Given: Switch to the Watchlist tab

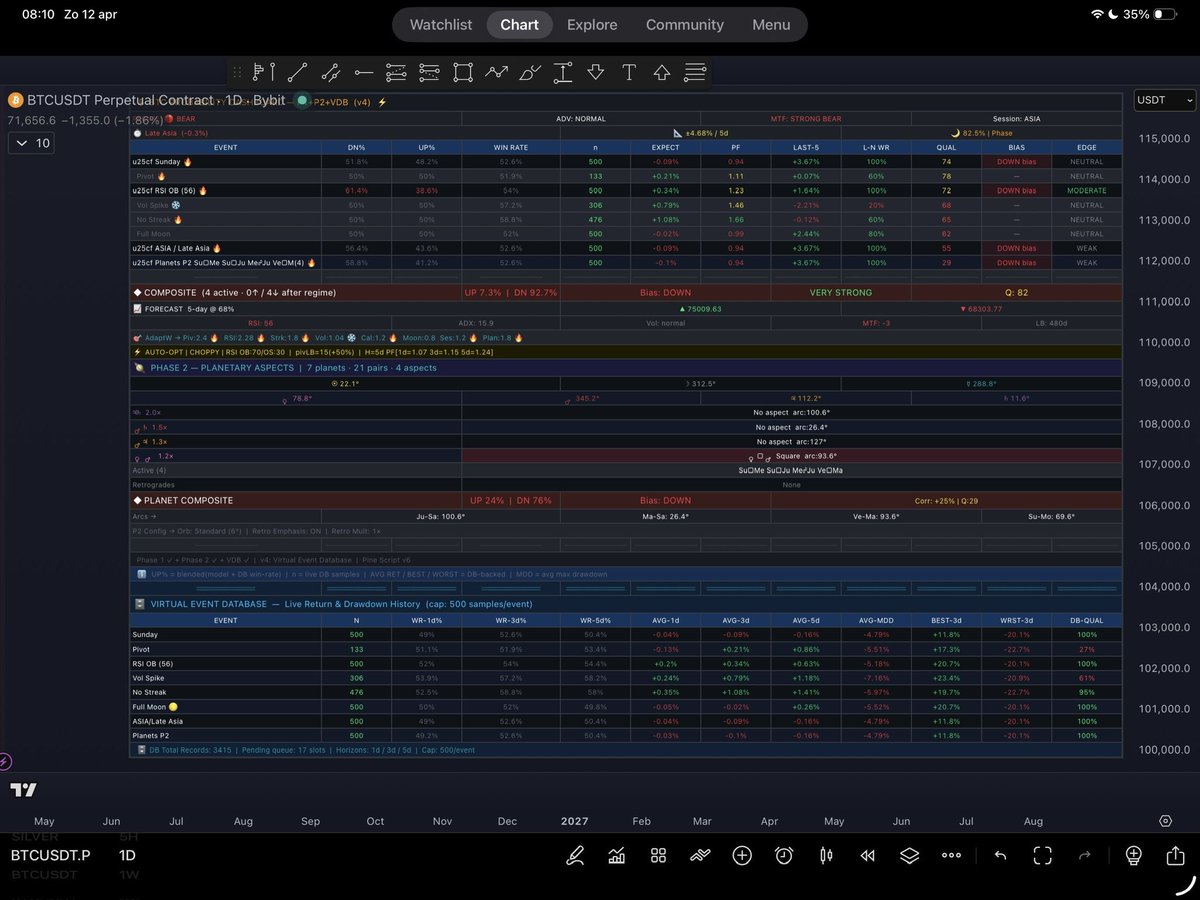Looking at the screenshot, I should point(441,24).
